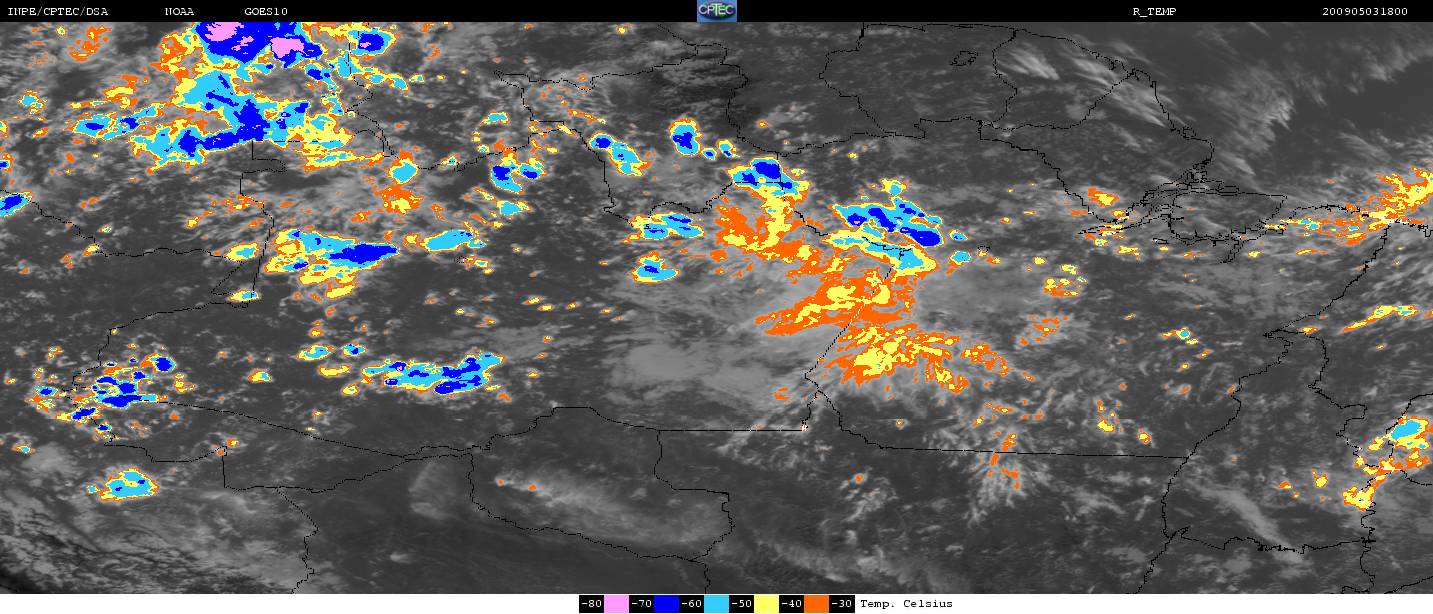Click the Temp. Celsius legend label
Image resolution: width=1433 pixels, height=614 pixels.
click(906, 604)
